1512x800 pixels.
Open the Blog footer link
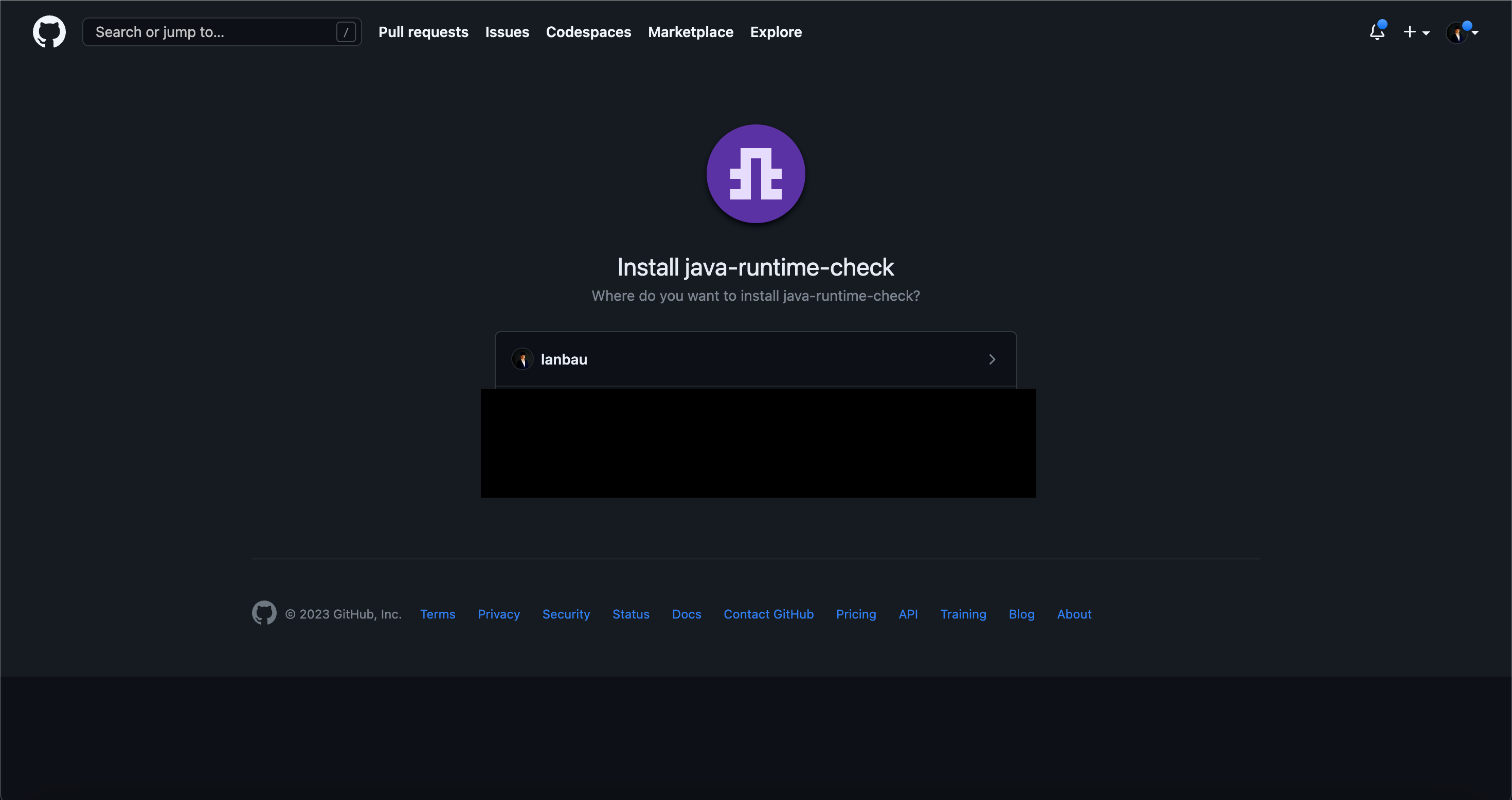pos(1021,614)
